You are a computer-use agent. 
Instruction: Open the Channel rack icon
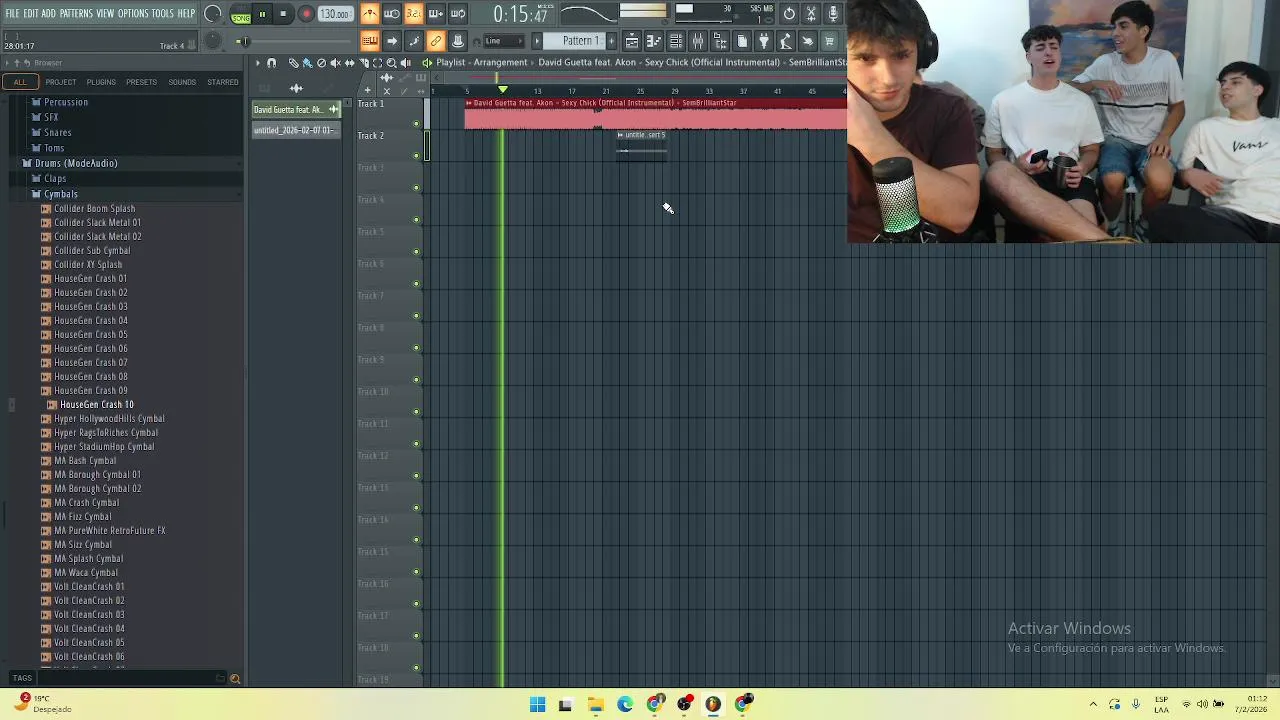(x=676, y=41)
